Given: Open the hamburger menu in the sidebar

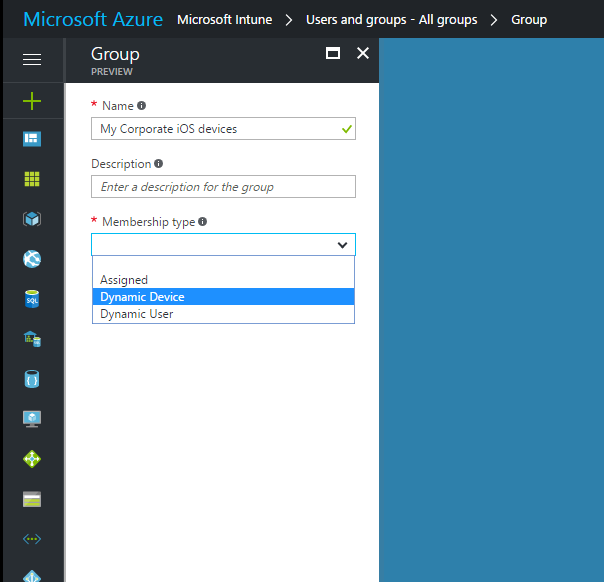Looking at the screenshot, I should (x=32, y=60).
